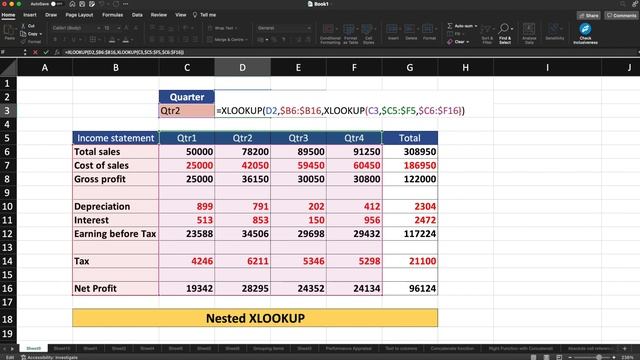Open the Review ribbon tab
The width and height of the screenshot is (640, 360).
[x=159, y=15]
